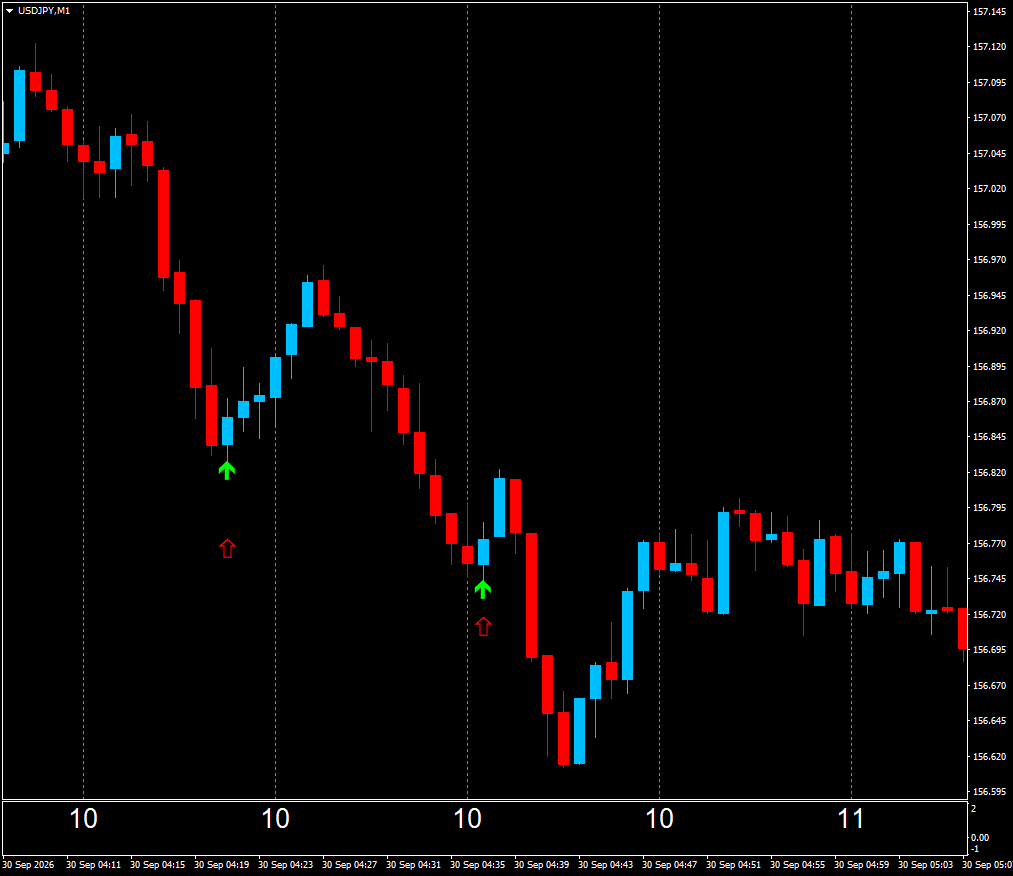Click the indicator scale value 0.00
This screenshot has width=1013, height=876.
(x=980, y=837)
